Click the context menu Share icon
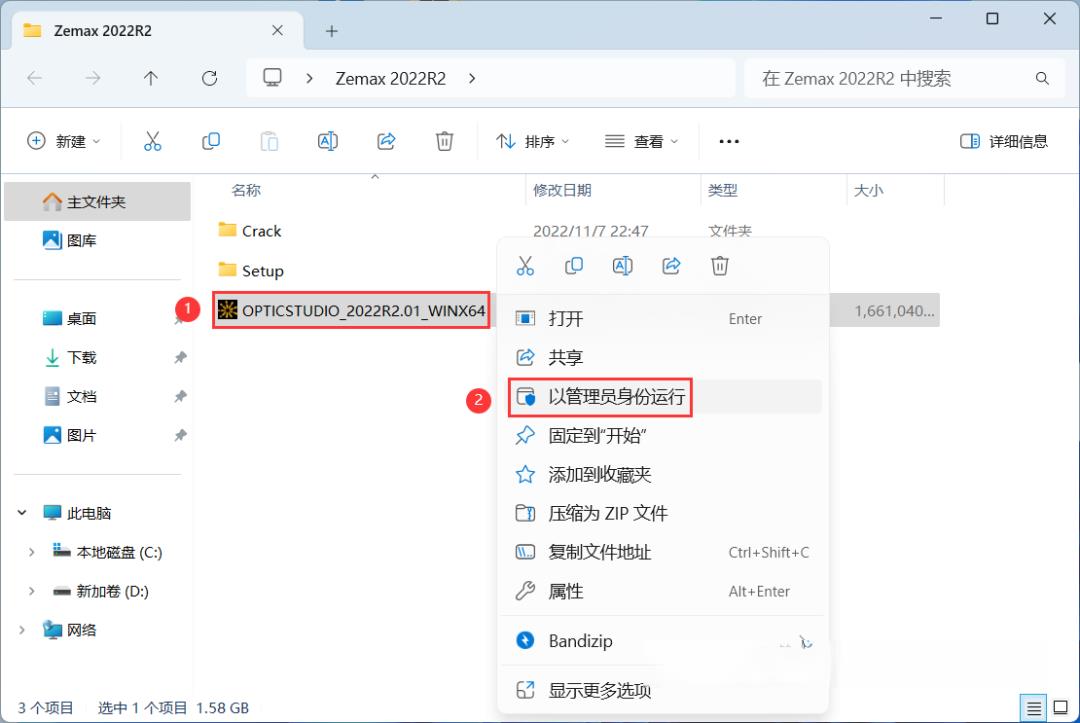The image size is (1080, 723). pos(671,266)
